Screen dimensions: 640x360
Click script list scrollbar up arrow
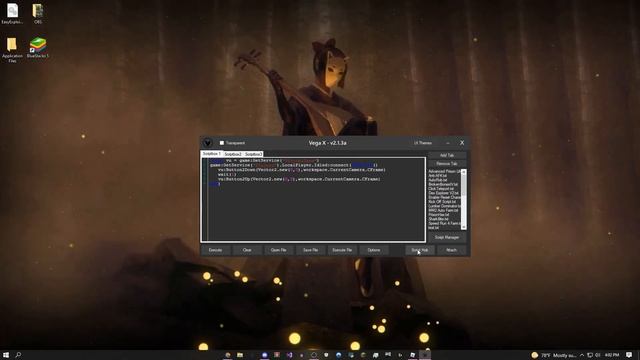coord(464,171)
